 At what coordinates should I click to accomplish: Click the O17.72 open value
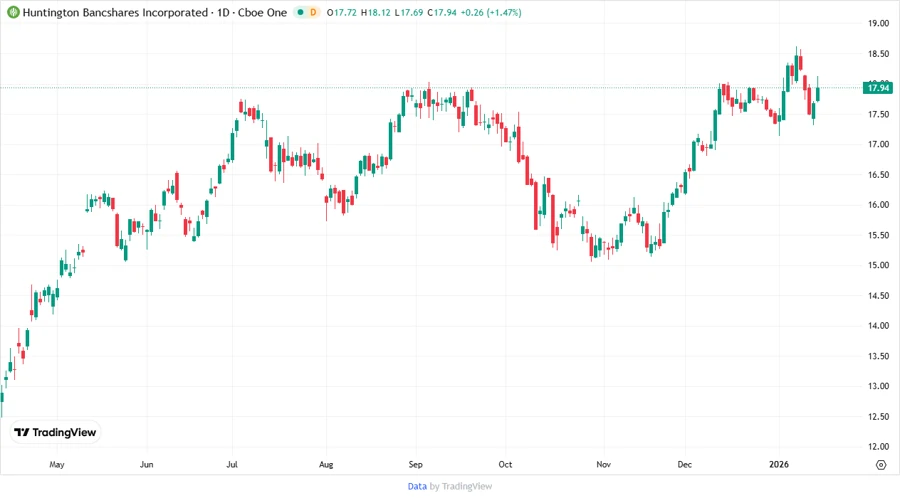pos(342,13)
